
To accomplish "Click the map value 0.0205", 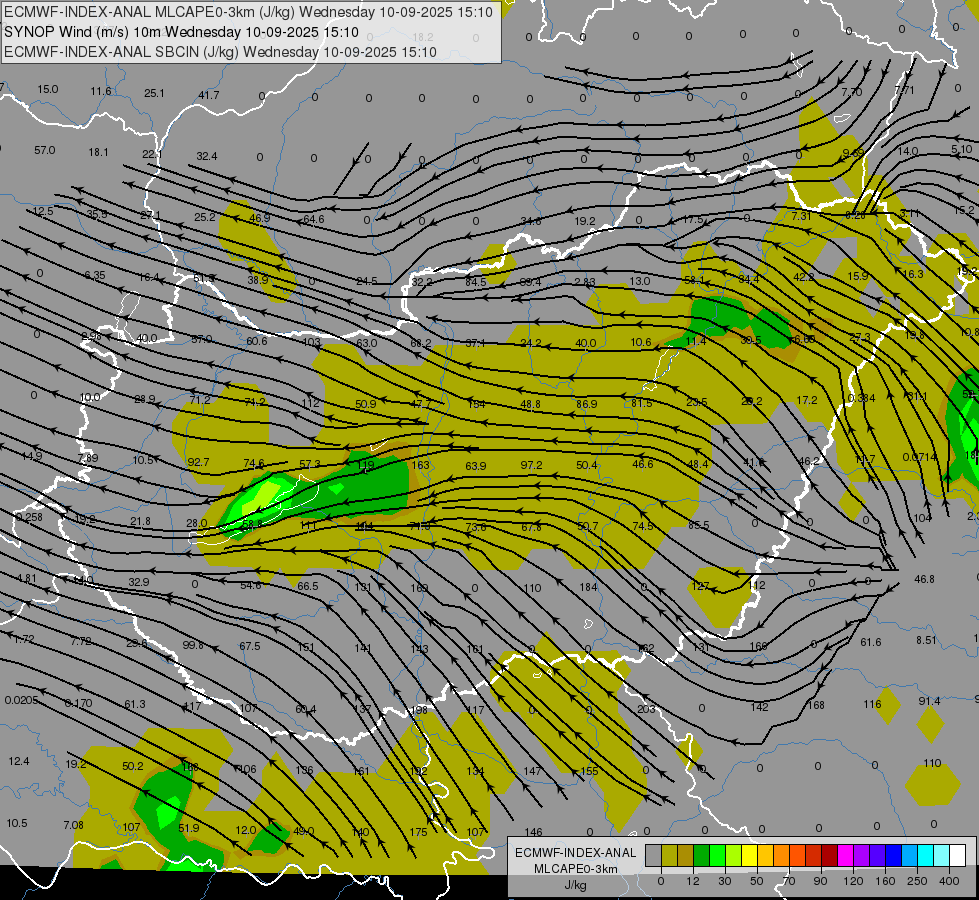I will pyautogui.click(x=21, y=700).
